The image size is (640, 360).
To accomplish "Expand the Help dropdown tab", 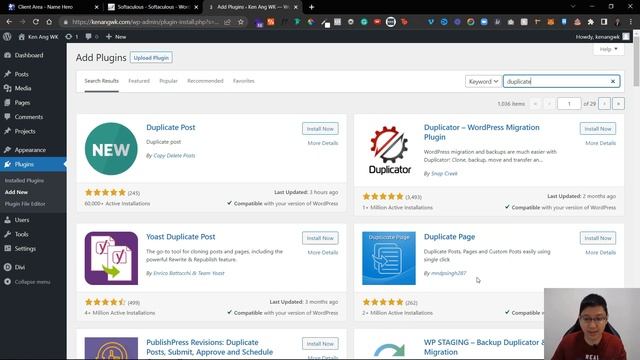I will pos(608,49).
